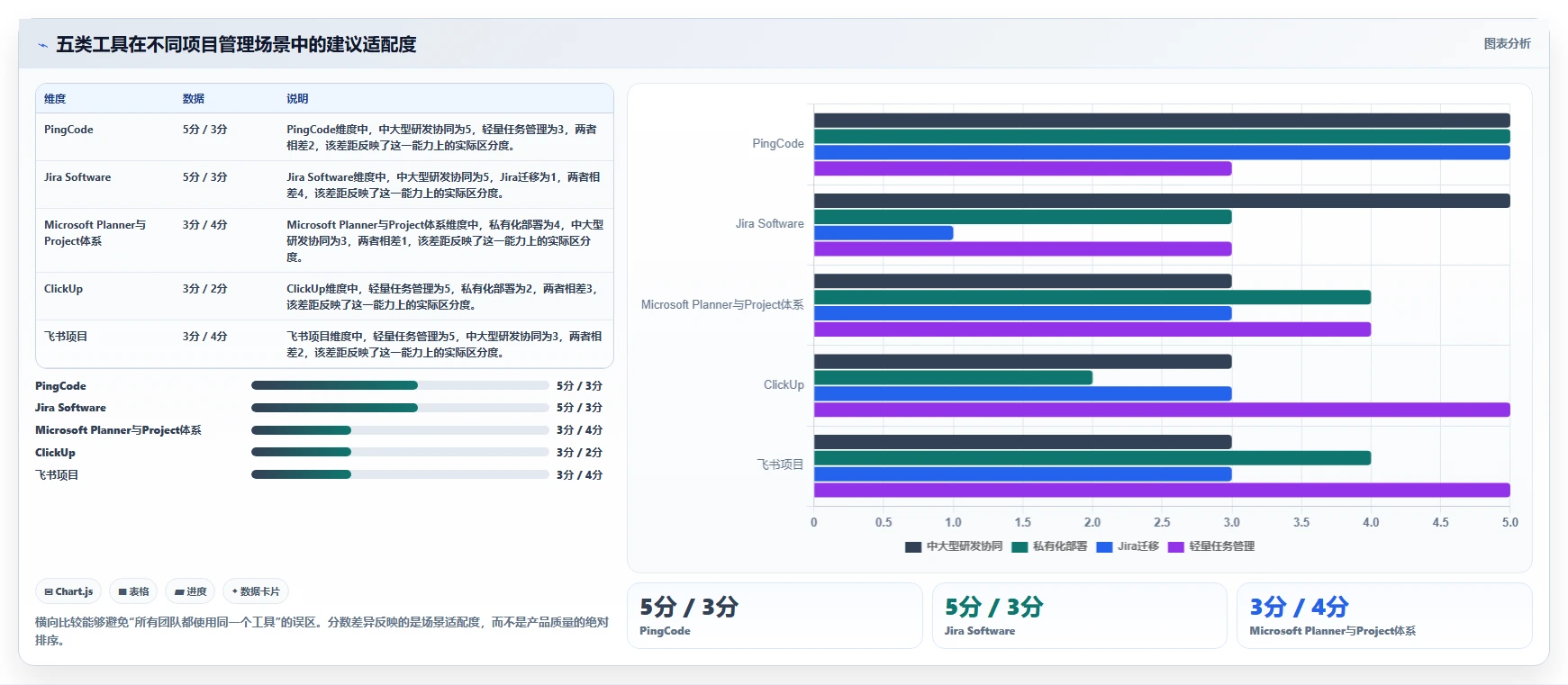Open the 进度 tag chip
The width and height of the screenshot is (1568, 685).
[x=190, y=591]
